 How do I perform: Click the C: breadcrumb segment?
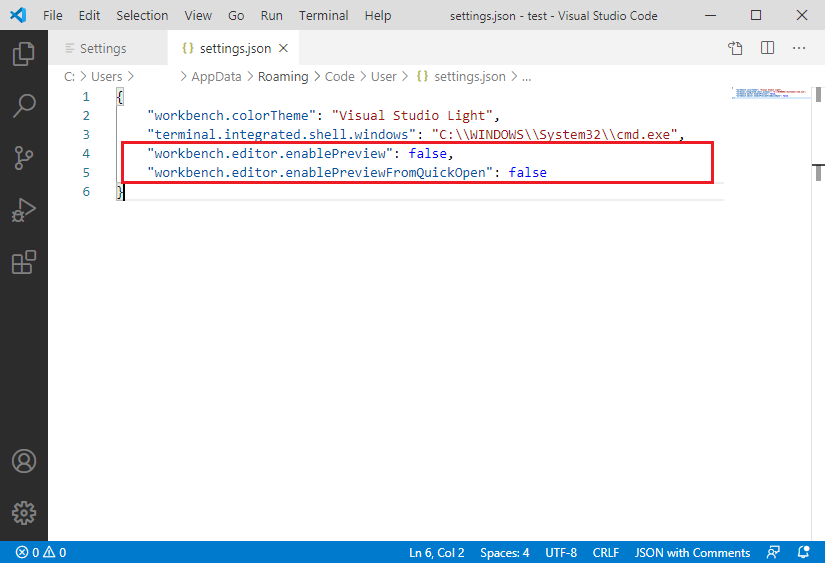pos(69,77)
